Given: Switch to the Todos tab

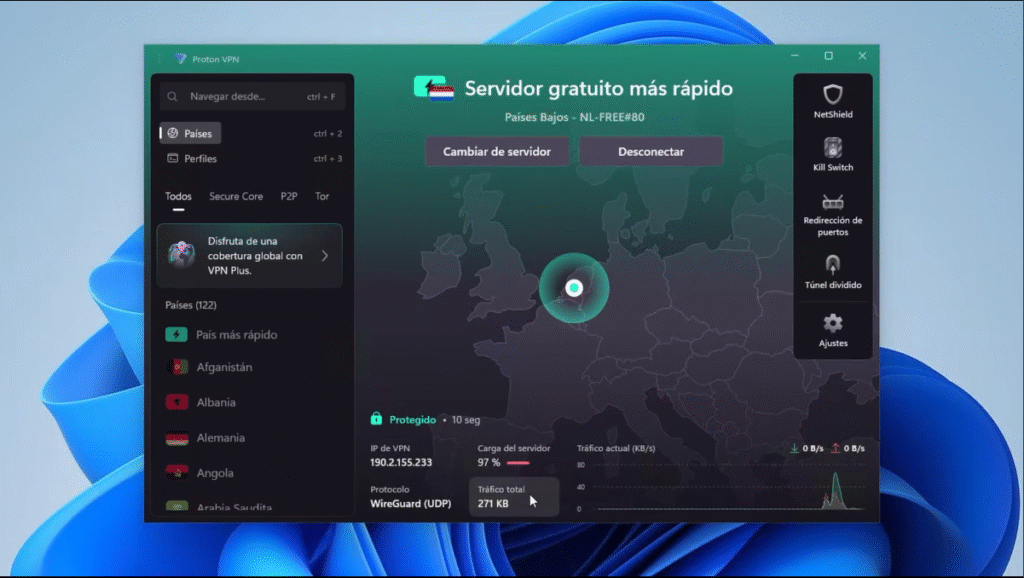Looking at the screenshot, I should 178,196.
